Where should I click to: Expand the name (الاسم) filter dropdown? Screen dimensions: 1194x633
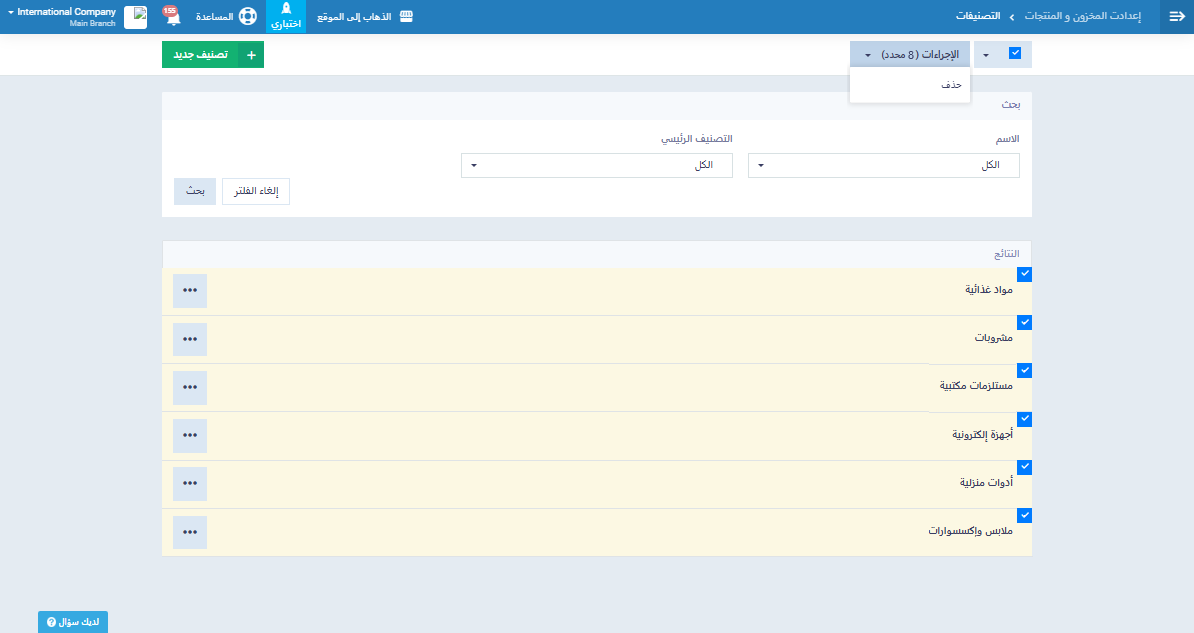click(884, 166)
